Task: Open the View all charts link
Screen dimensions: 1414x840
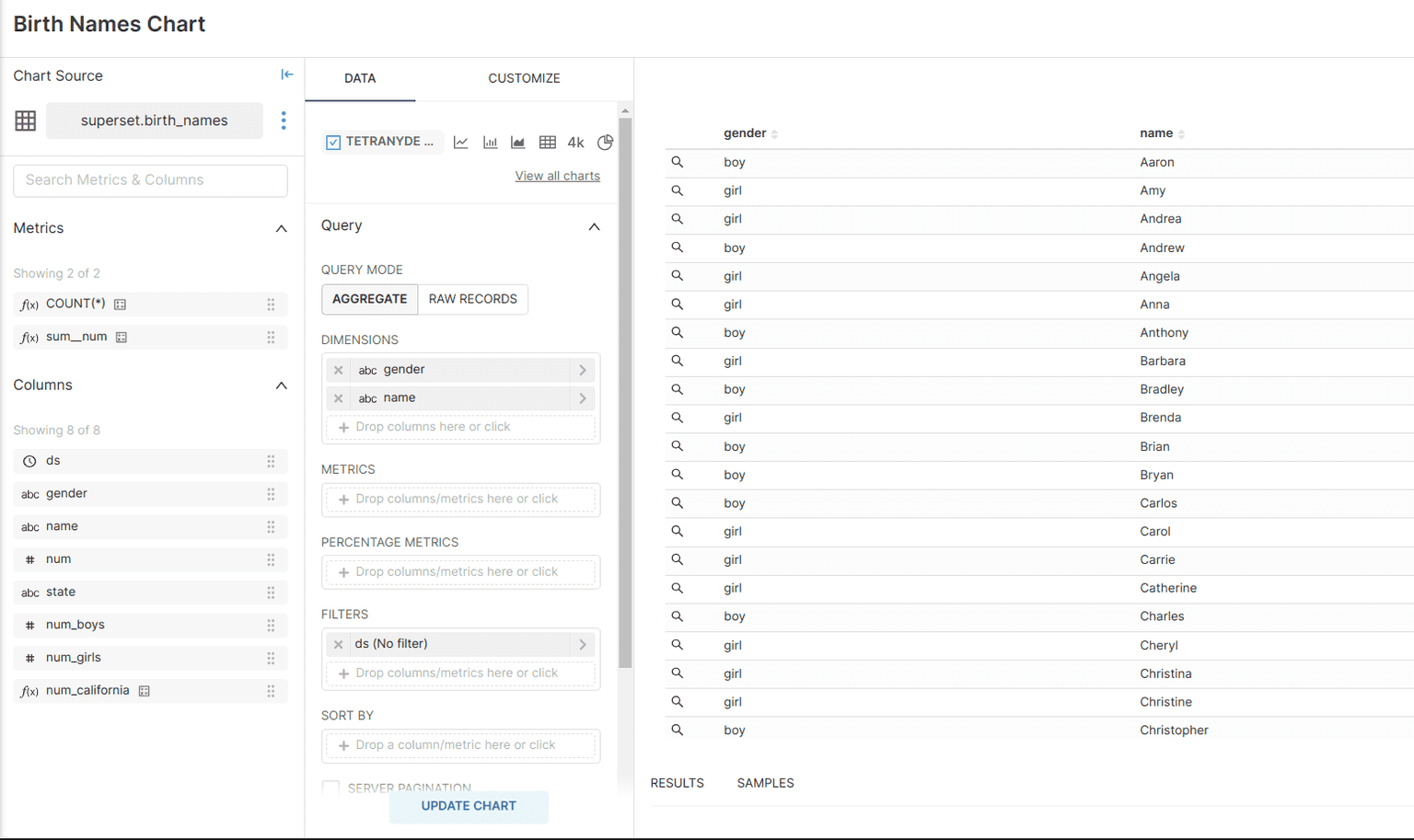Action: point(557,176)
